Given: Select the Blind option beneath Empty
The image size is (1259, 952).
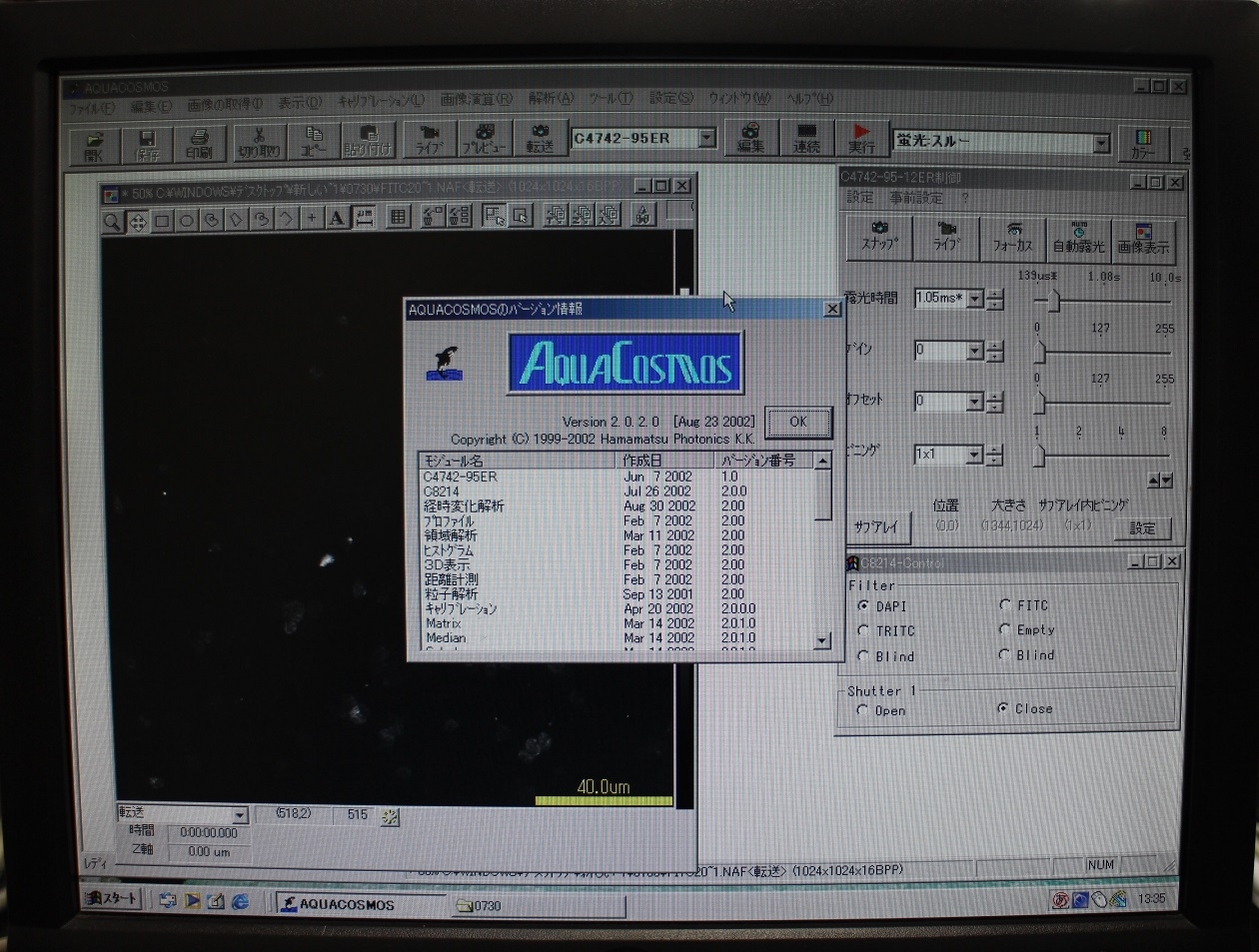Looking at the screenshot, I should (x=1005, y=655).
